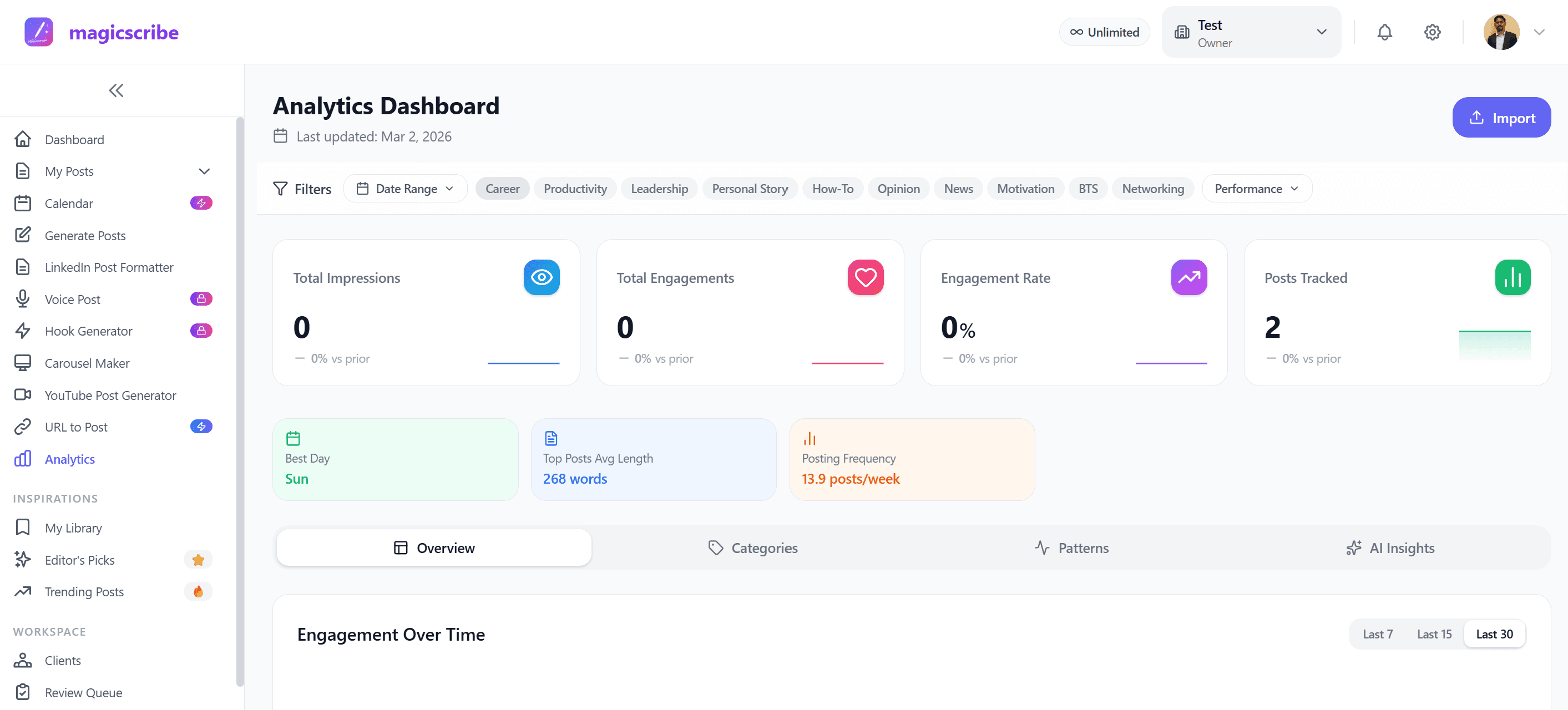Click the Import button
1568x710 pixels.
[x=1501, y=118]
